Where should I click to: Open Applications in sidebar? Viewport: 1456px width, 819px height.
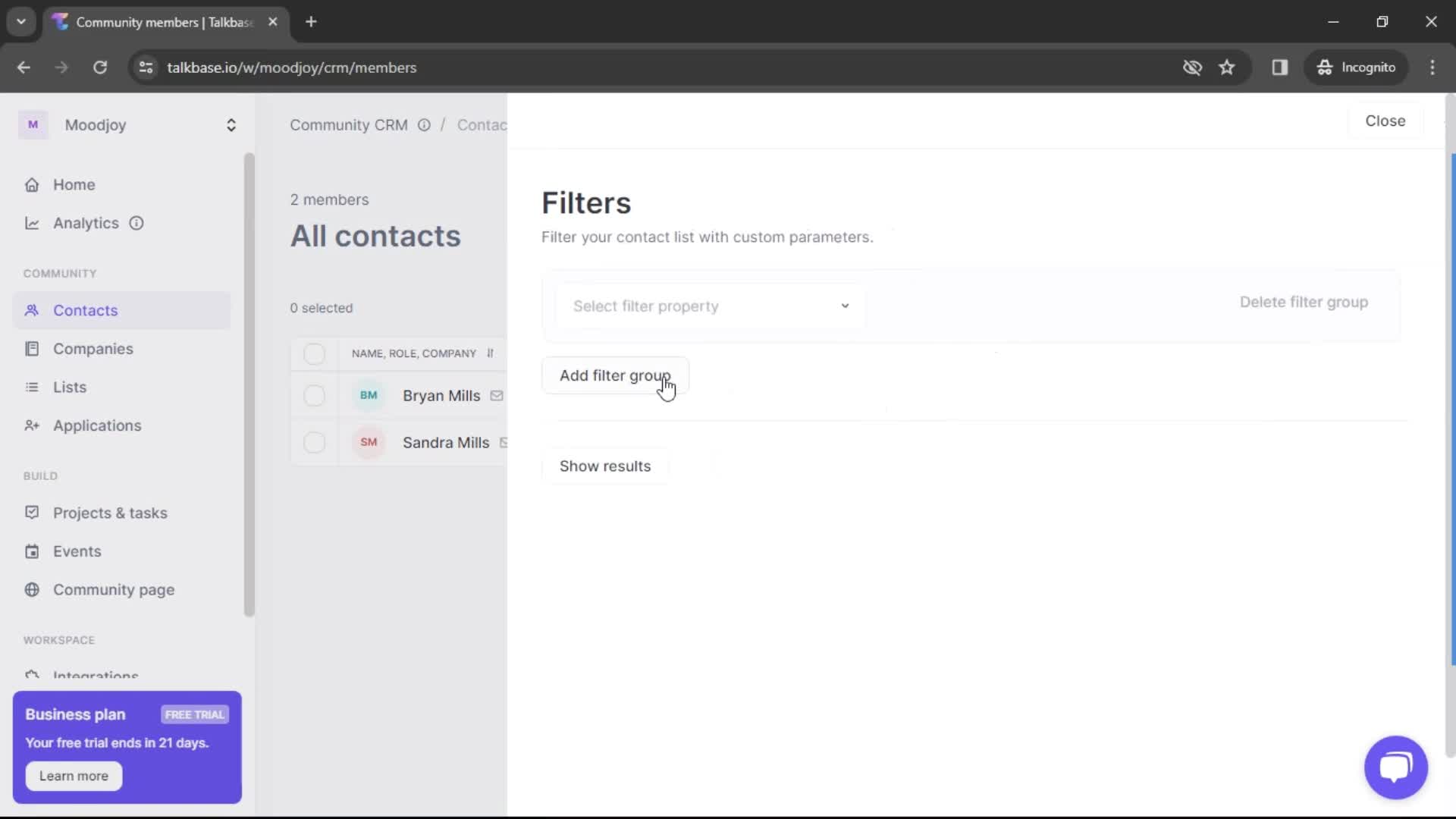click(97, 425)
